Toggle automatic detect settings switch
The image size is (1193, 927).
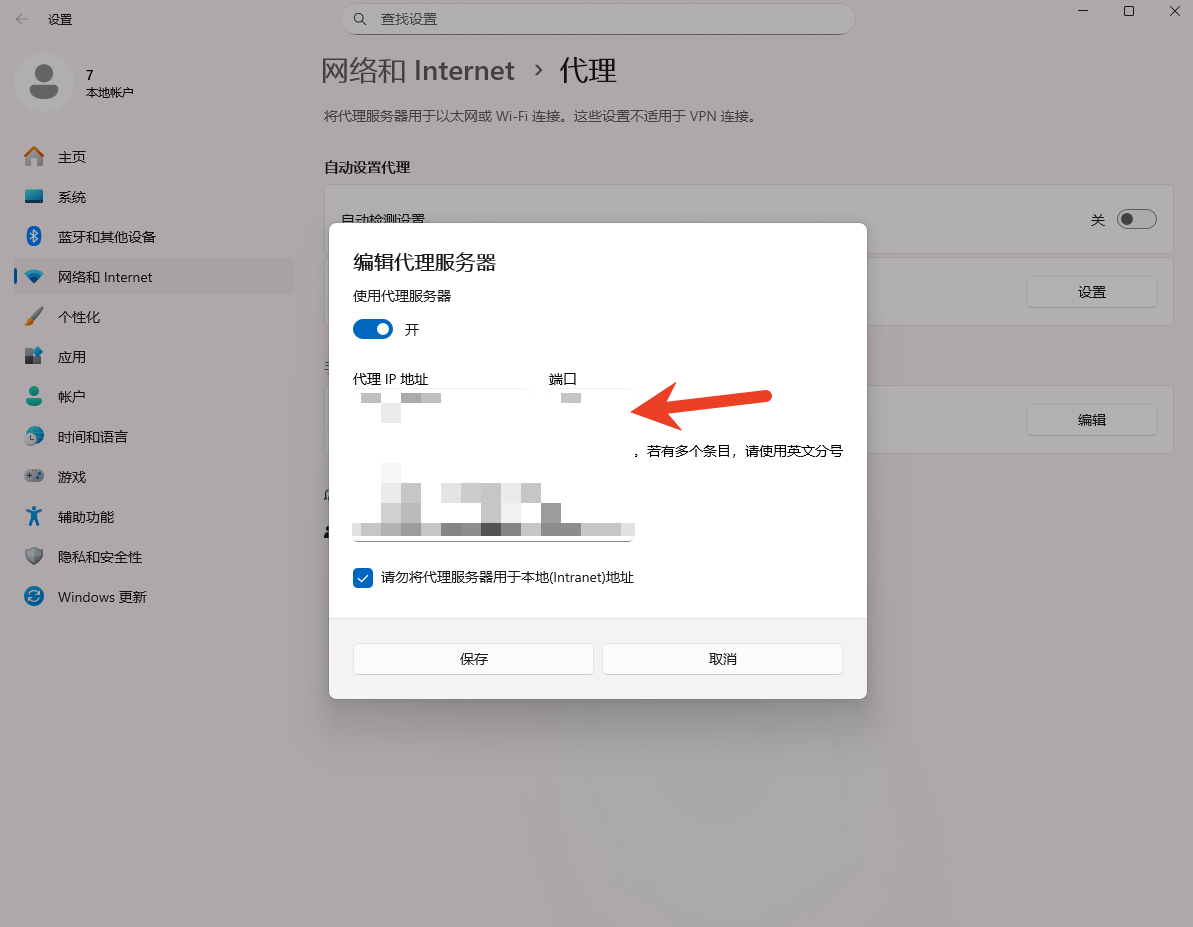point(1136,219)
